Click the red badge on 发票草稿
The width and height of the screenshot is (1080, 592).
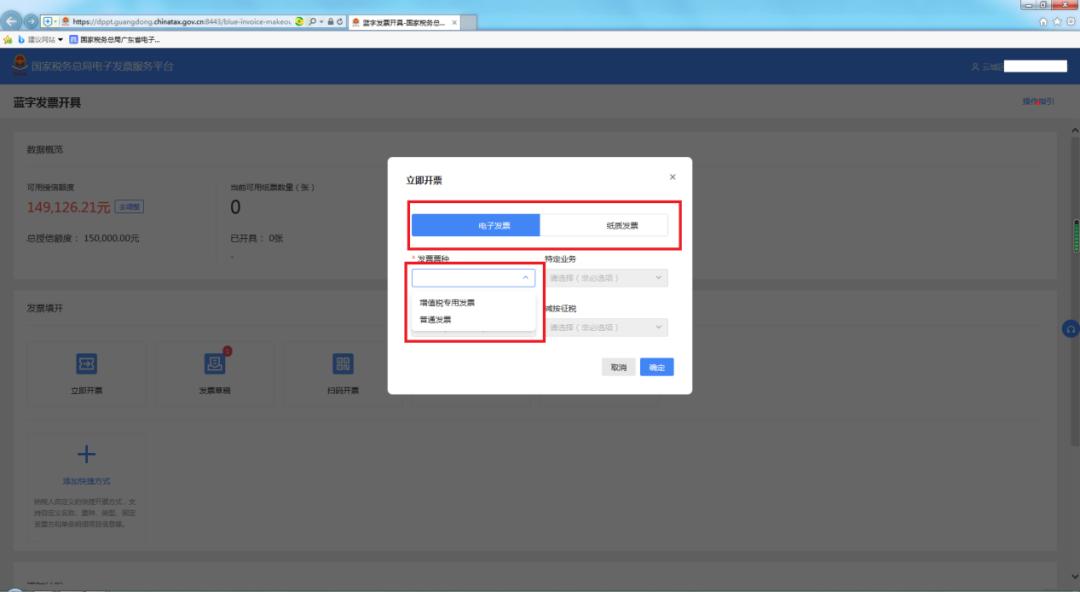tap(227, 351)
